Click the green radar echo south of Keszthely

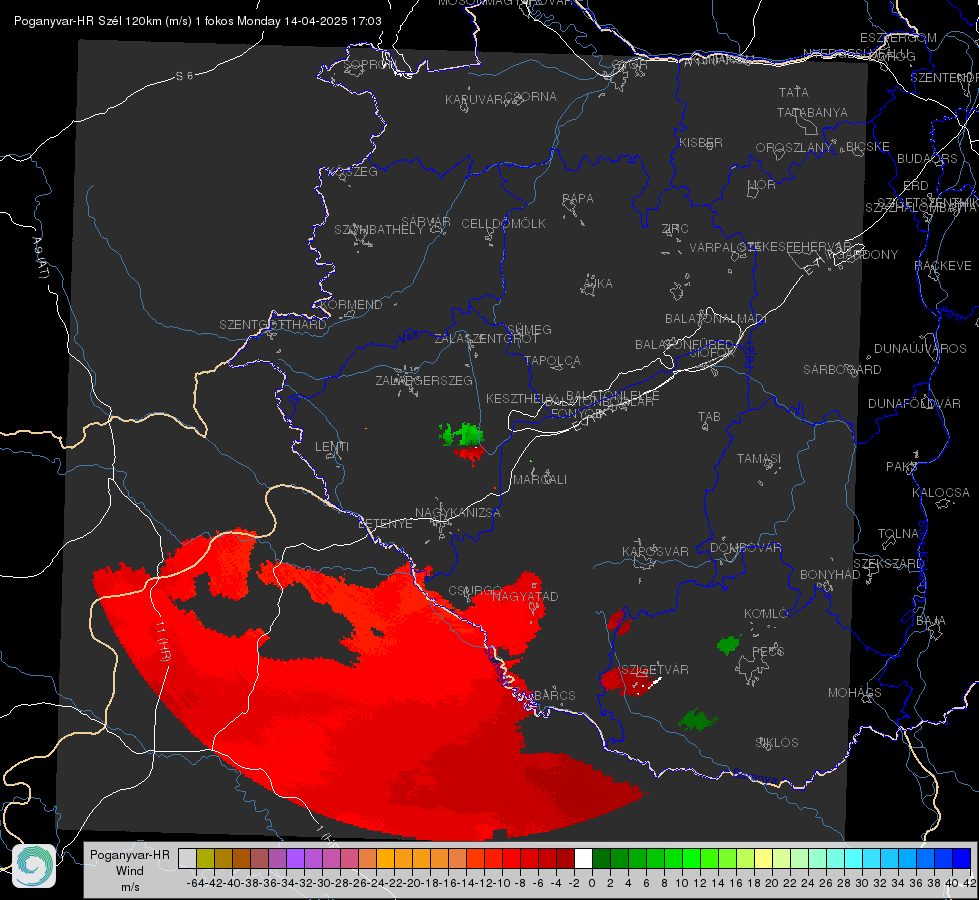pyautogui.click(x=463, y=435)
